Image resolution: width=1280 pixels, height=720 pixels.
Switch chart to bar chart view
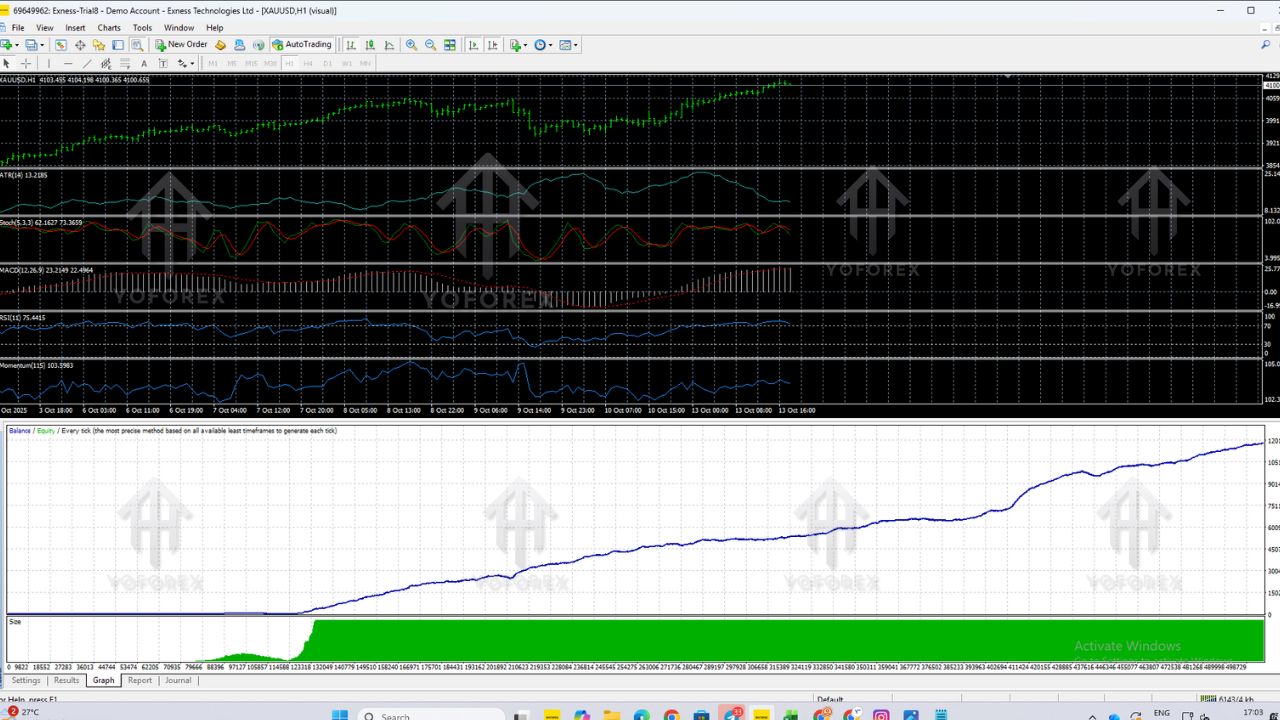tap(351, 45)
